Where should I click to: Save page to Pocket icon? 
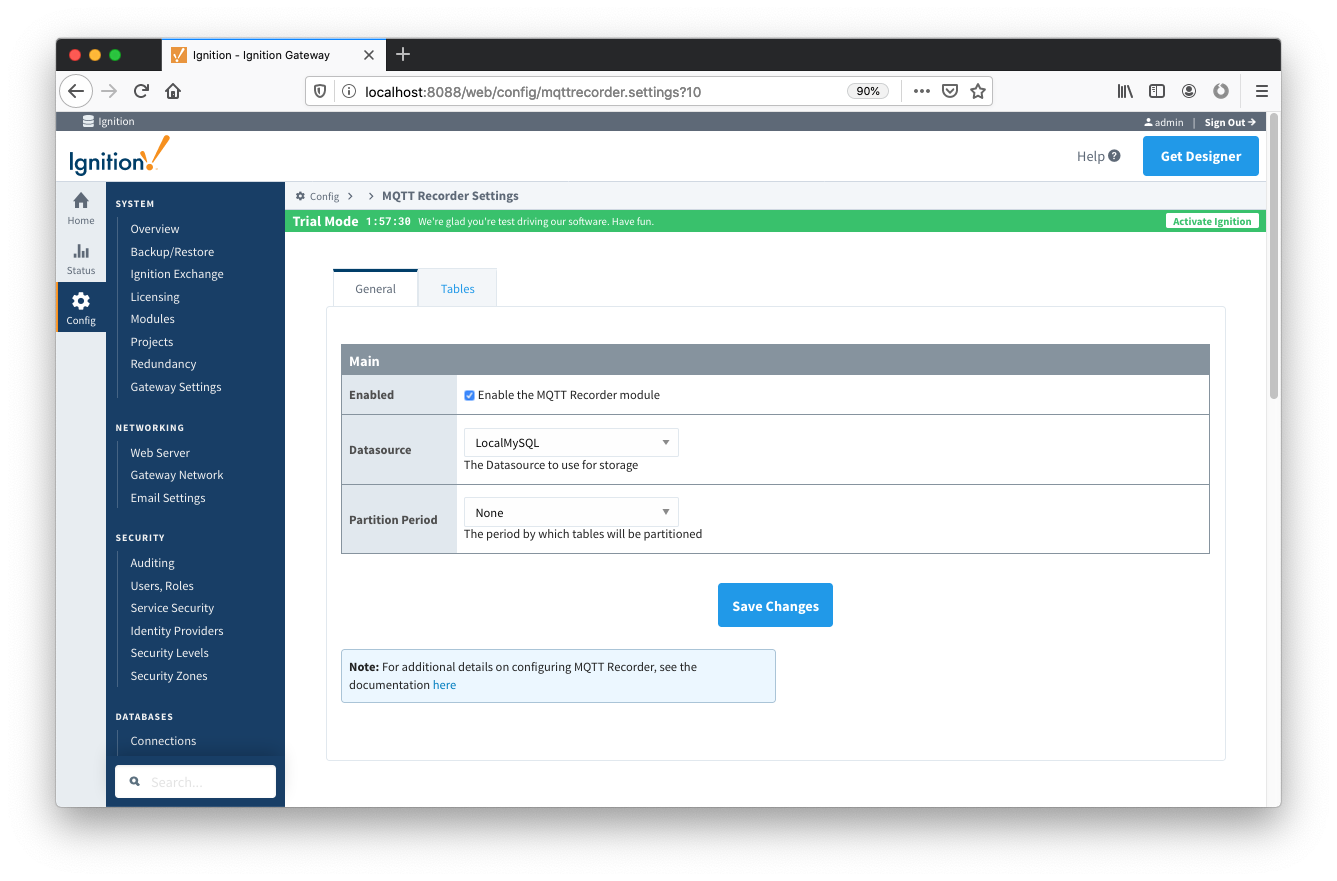(950, 91)
